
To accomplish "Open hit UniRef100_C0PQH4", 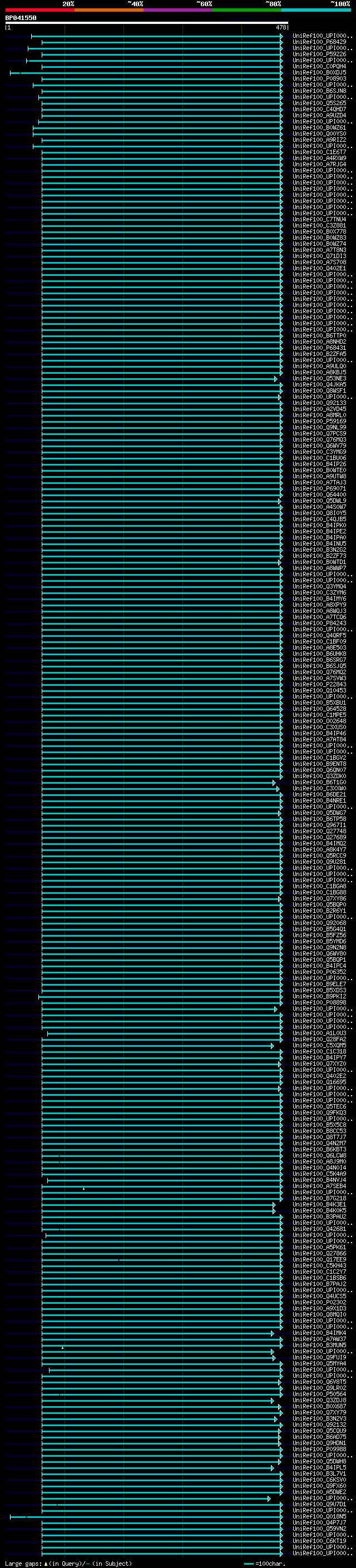I will [x=319, y=66].
